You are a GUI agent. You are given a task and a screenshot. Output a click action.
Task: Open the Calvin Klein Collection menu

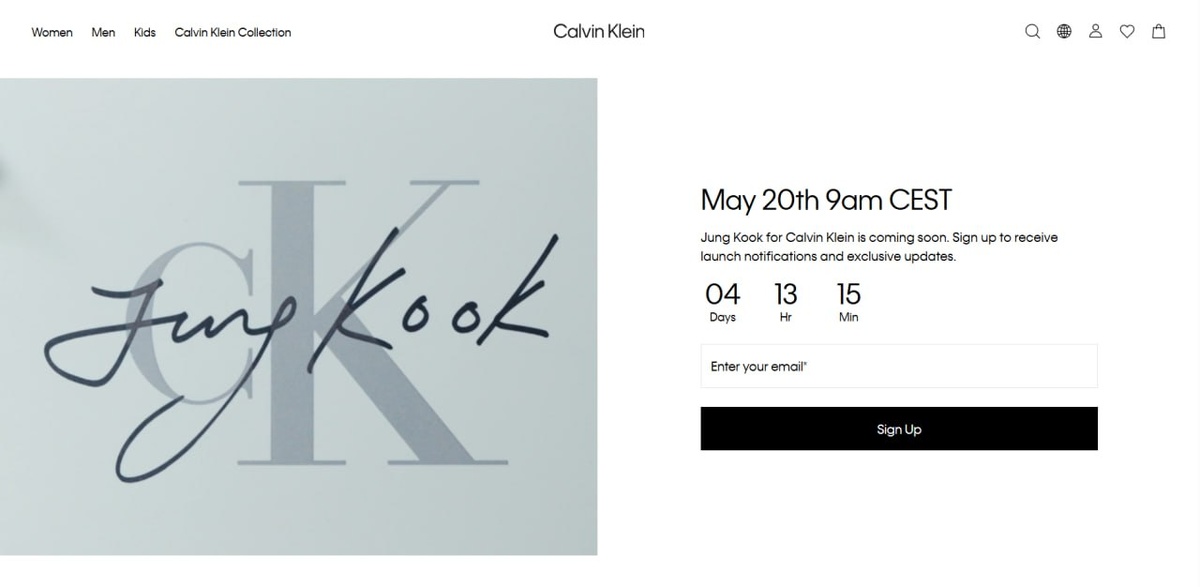233,32
